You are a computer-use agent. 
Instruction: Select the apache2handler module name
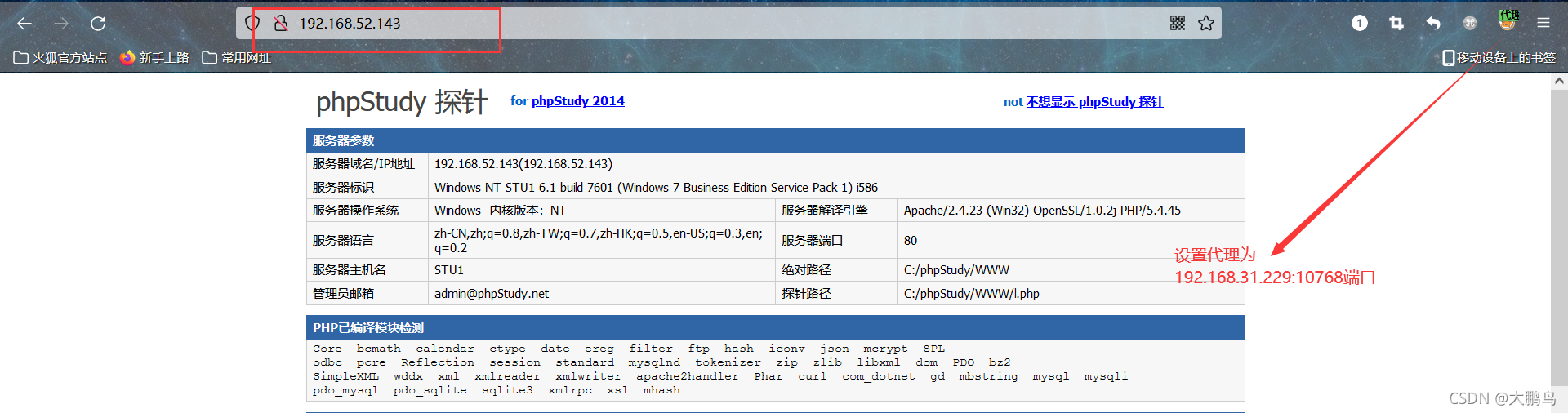coord(688,376)
